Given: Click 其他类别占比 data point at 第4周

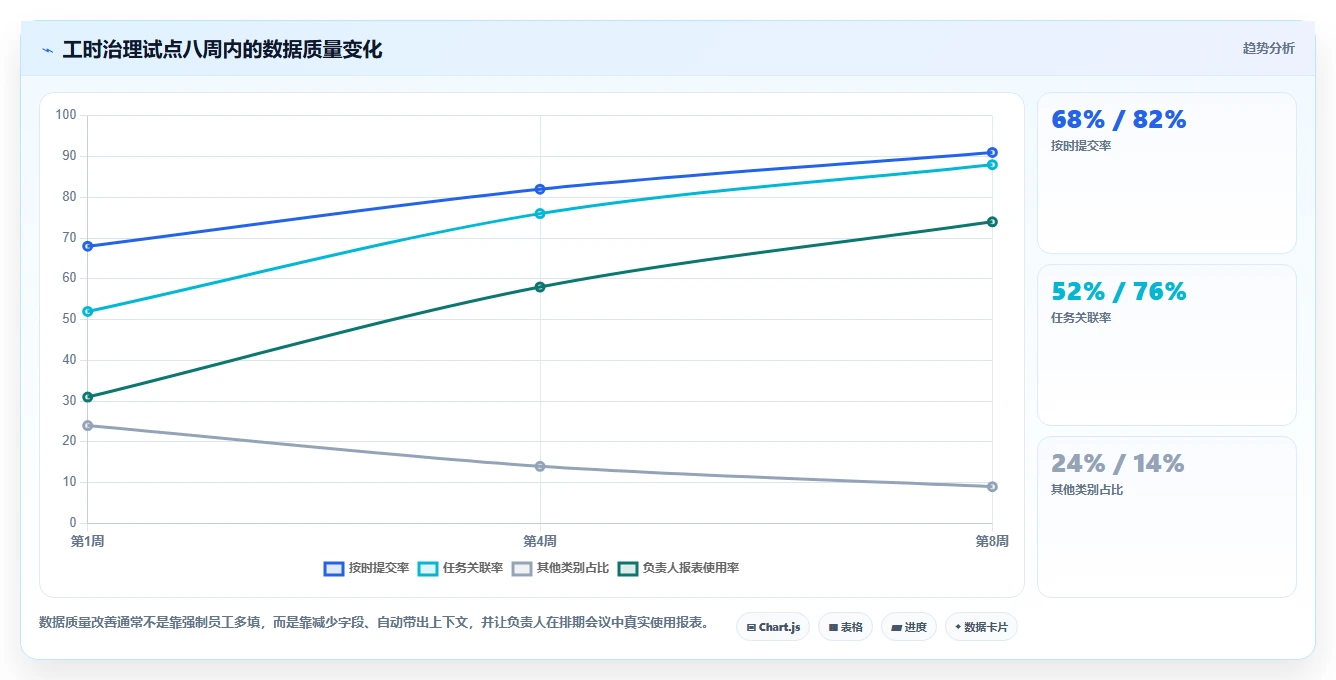Looking at the screenshot, I should point(540,466).
